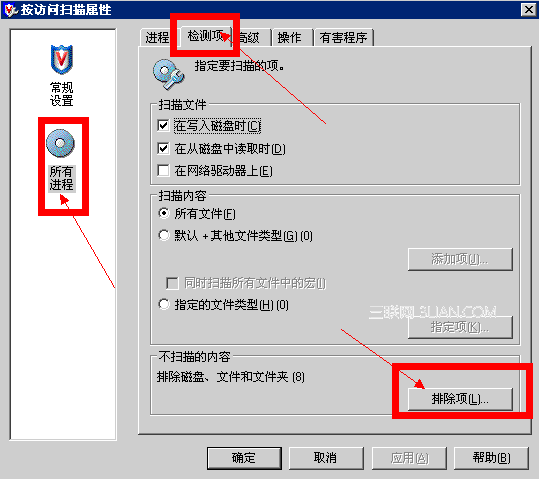Confirm with the 确定 button
539x479 pixels.
click(244, 458)
